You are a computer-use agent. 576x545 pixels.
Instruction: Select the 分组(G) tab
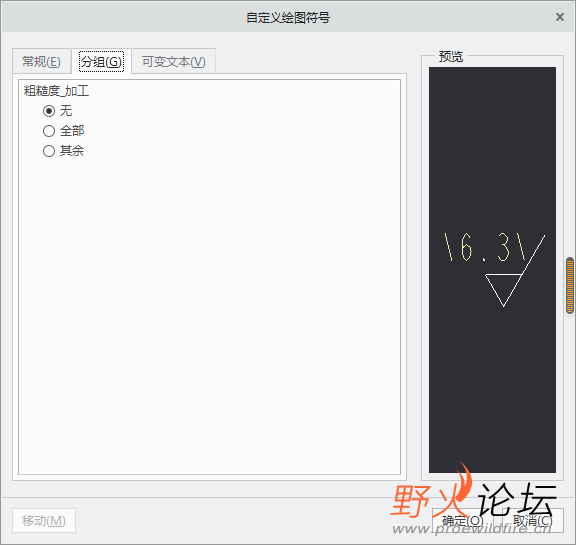[101, 61]
